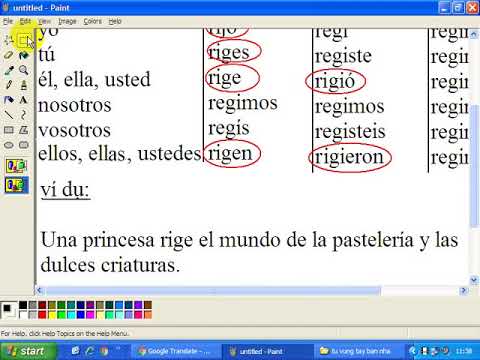The width and height of the screenshot is (480, 360).
Task: Select the Curve tool
Action: click(x=23, y=115)
